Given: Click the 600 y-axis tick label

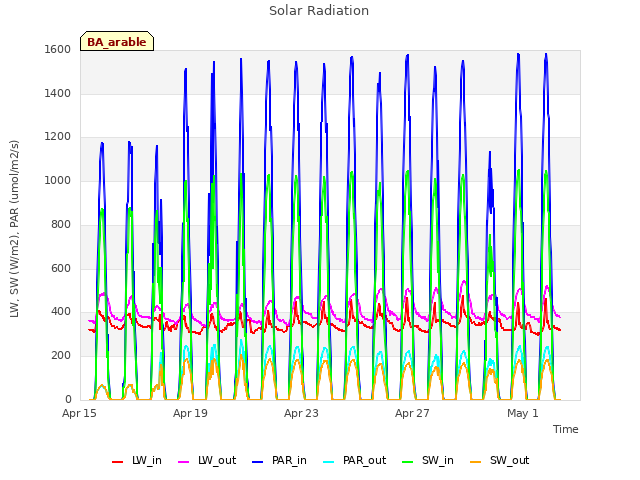Looking at the screenshot, I should point(61,268).
